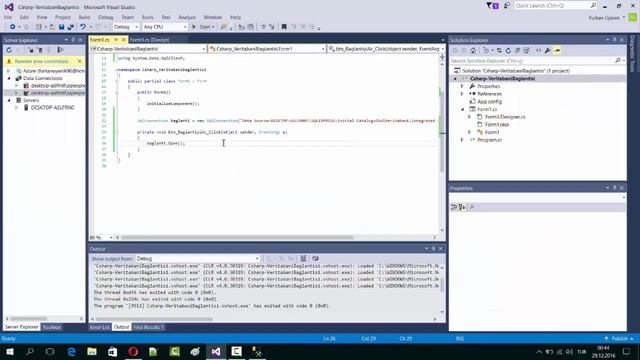Image resolution: width=640 pixels, height=360 pixels.
Task: Expand the Form1.Designer.cs node
Action: (x=469, y=117)
